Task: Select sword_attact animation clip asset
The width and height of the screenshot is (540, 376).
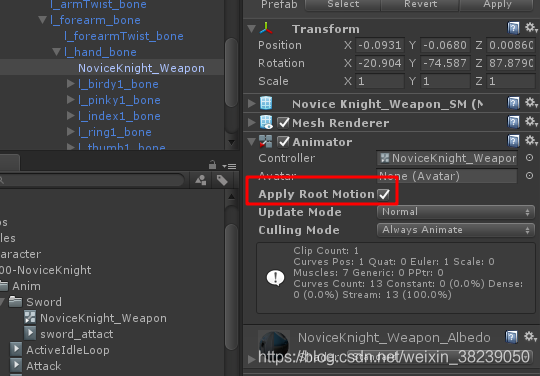Action: (69, 334)
